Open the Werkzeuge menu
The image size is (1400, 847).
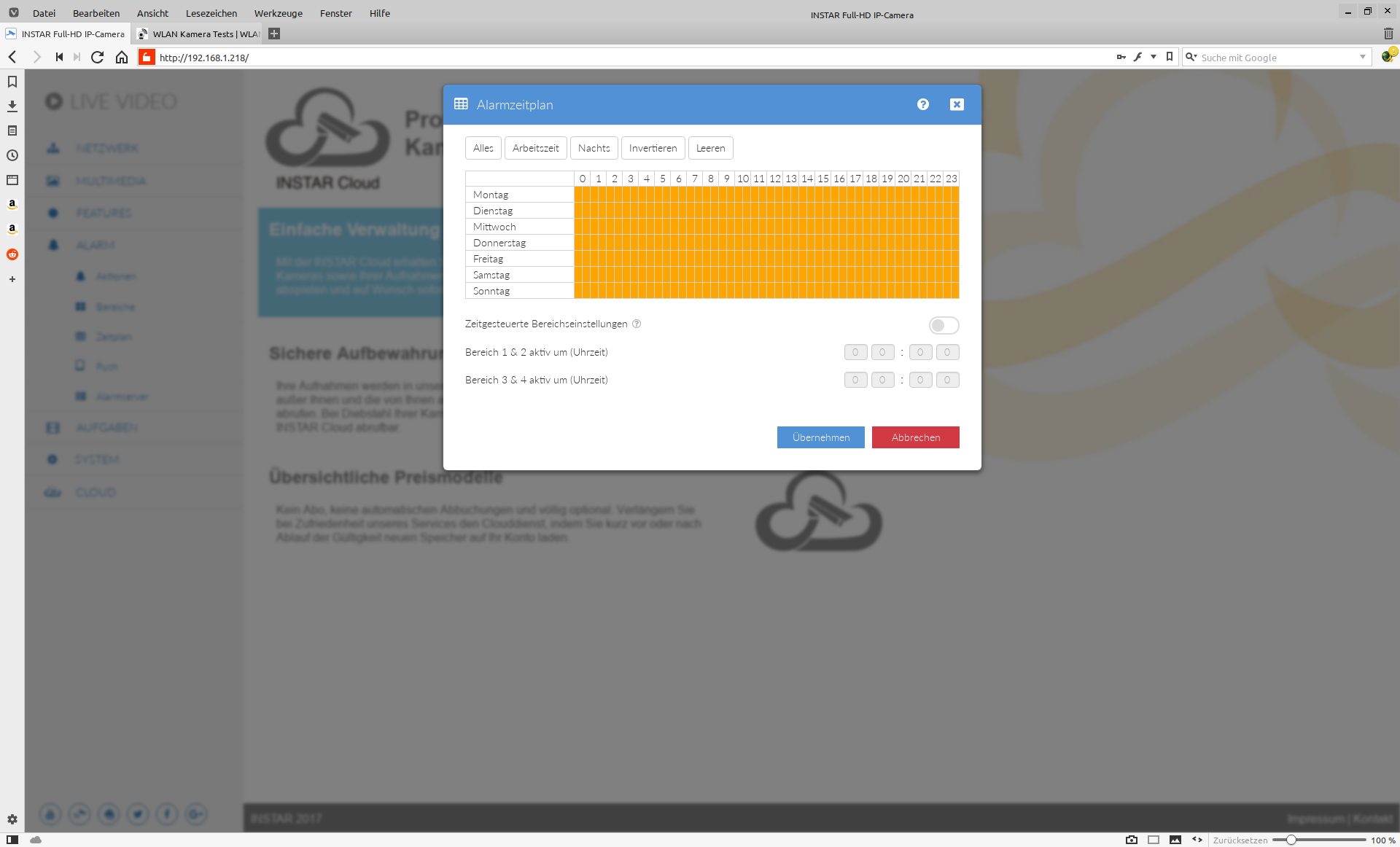pyautogui.click(x=278, y=13)
